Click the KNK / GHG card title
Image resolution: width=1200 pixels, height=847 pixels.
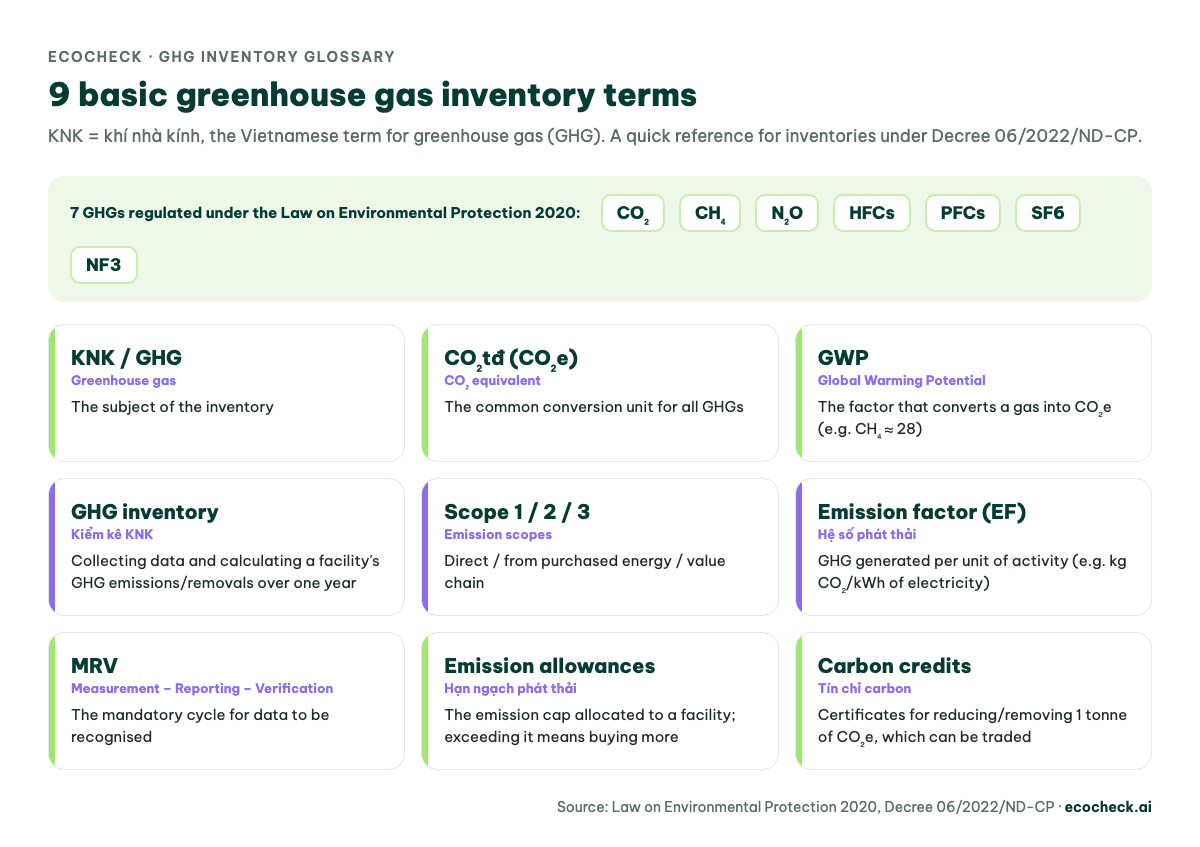[x=126, y=358]
